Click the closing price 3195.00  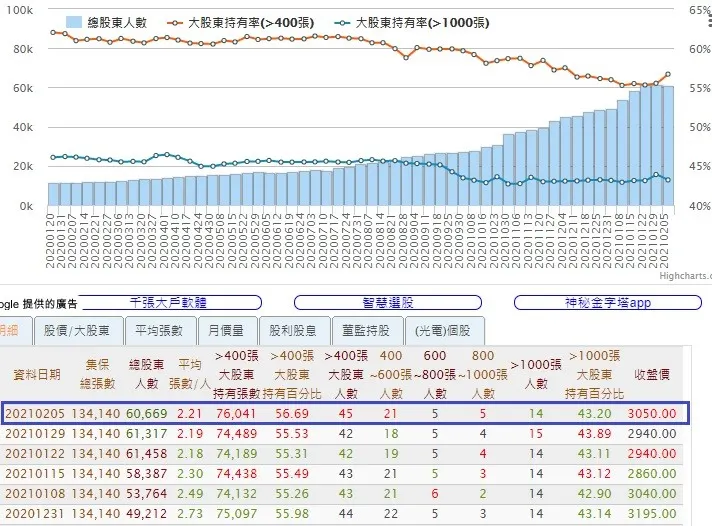[x=652, y=514]
